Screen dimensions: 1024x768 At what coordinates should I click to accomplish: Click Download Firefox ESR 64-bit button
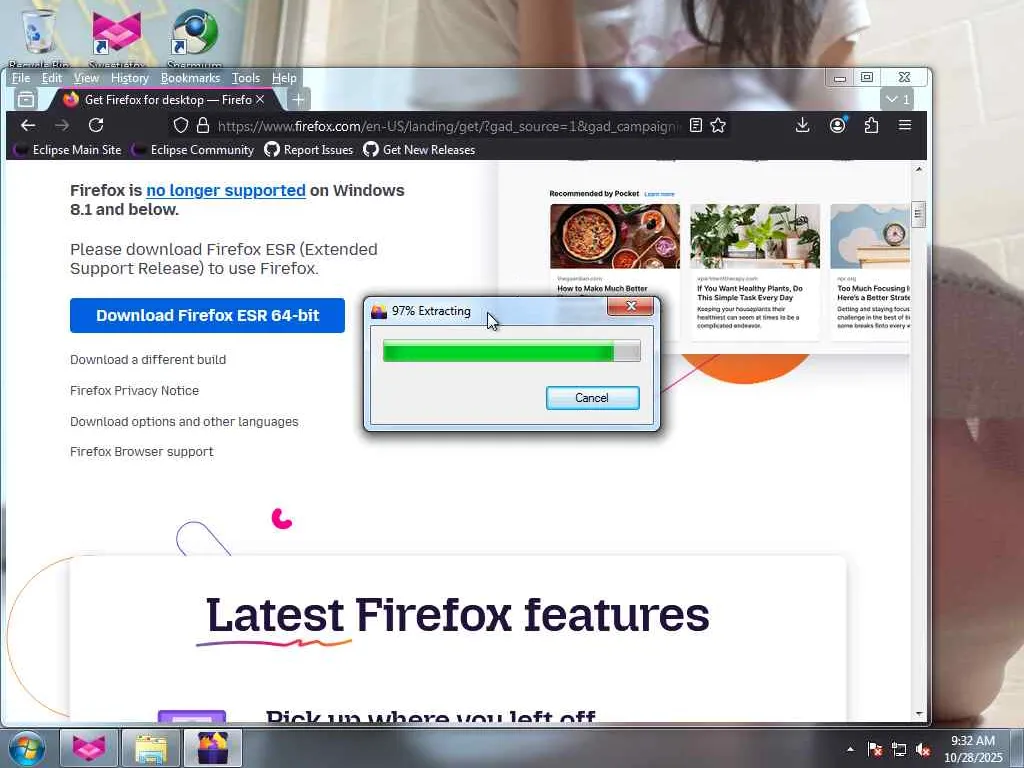point(207,315)
